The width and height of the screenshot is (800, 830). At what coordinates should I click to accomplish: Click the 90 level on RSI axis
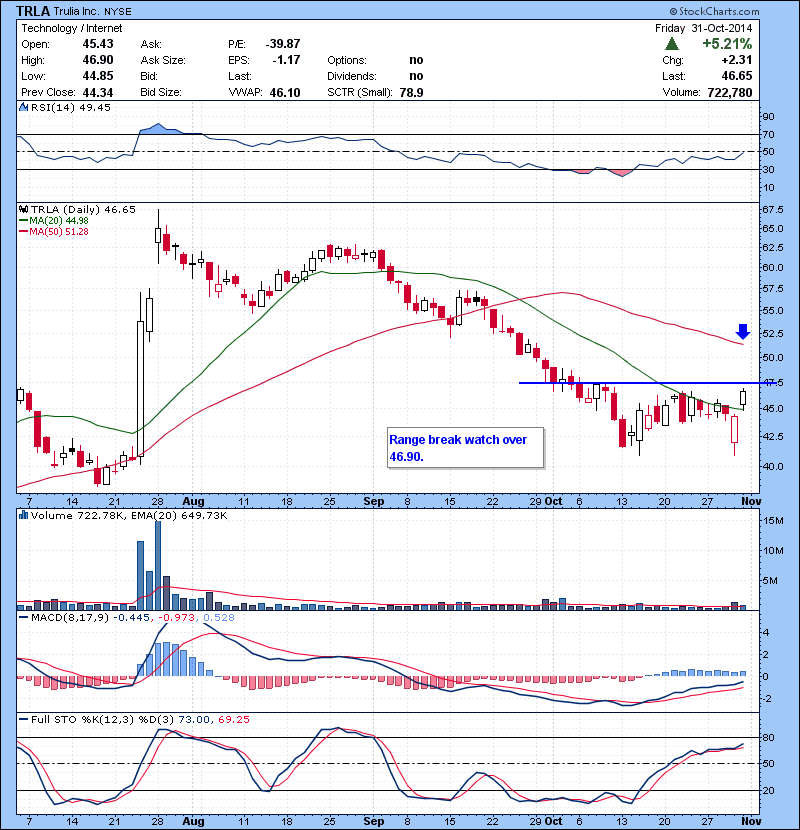pyautogui.click(x=768, y=117)
